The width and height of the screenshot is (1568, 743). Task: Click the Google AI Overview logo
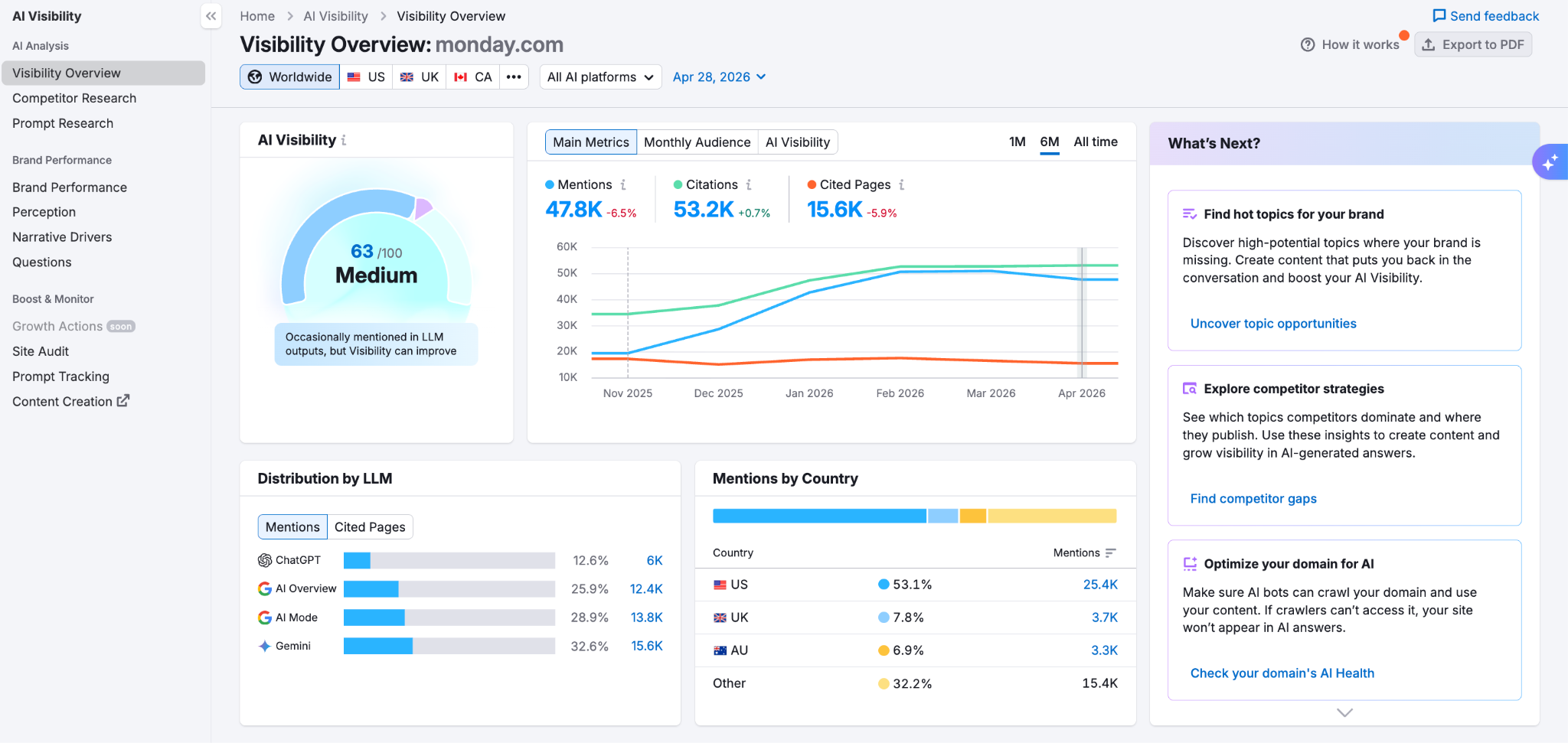coord(265,588)
